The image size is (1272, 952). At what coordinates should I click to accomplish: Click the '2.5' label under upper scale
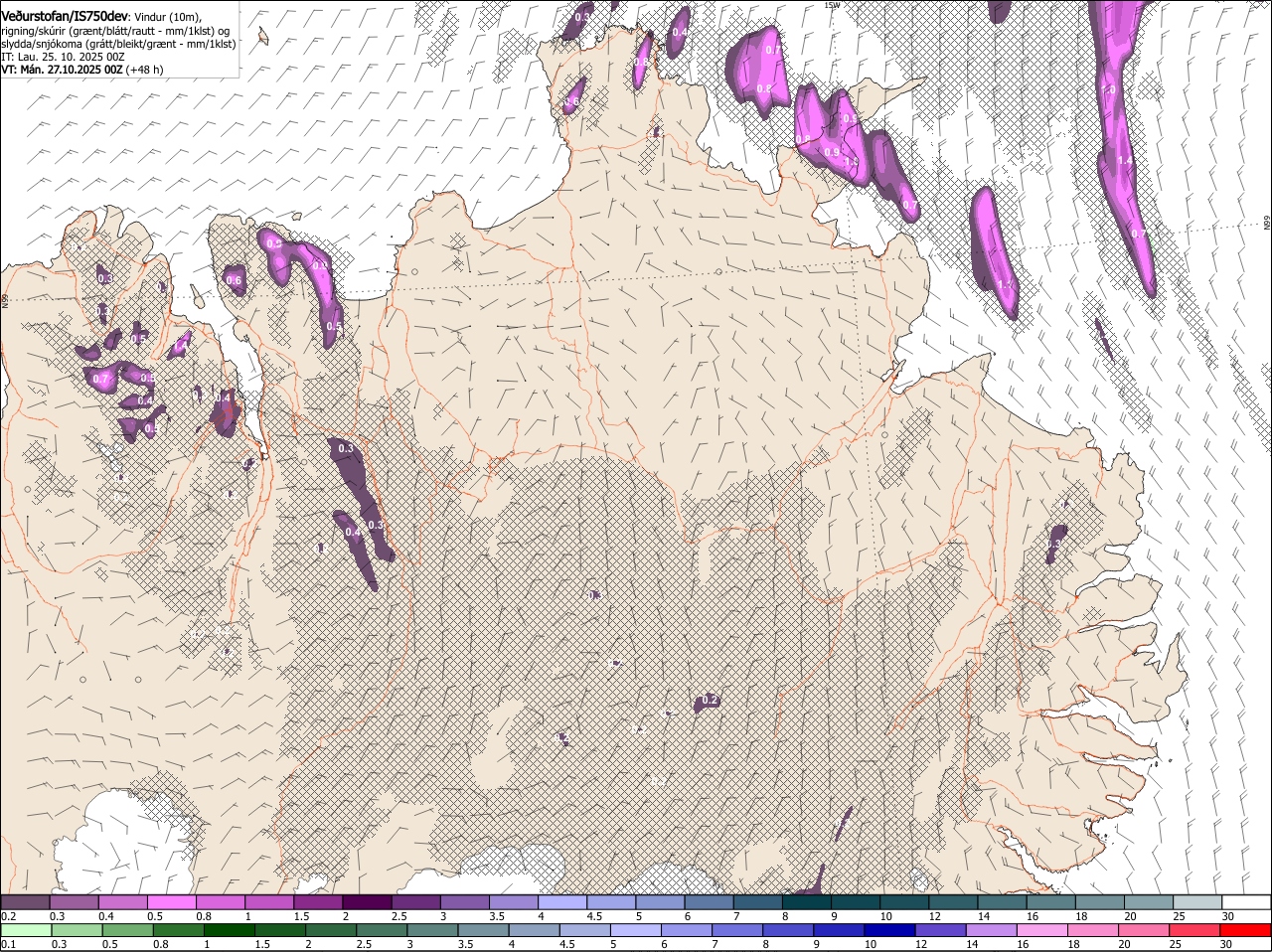click(x=398, y=915)
